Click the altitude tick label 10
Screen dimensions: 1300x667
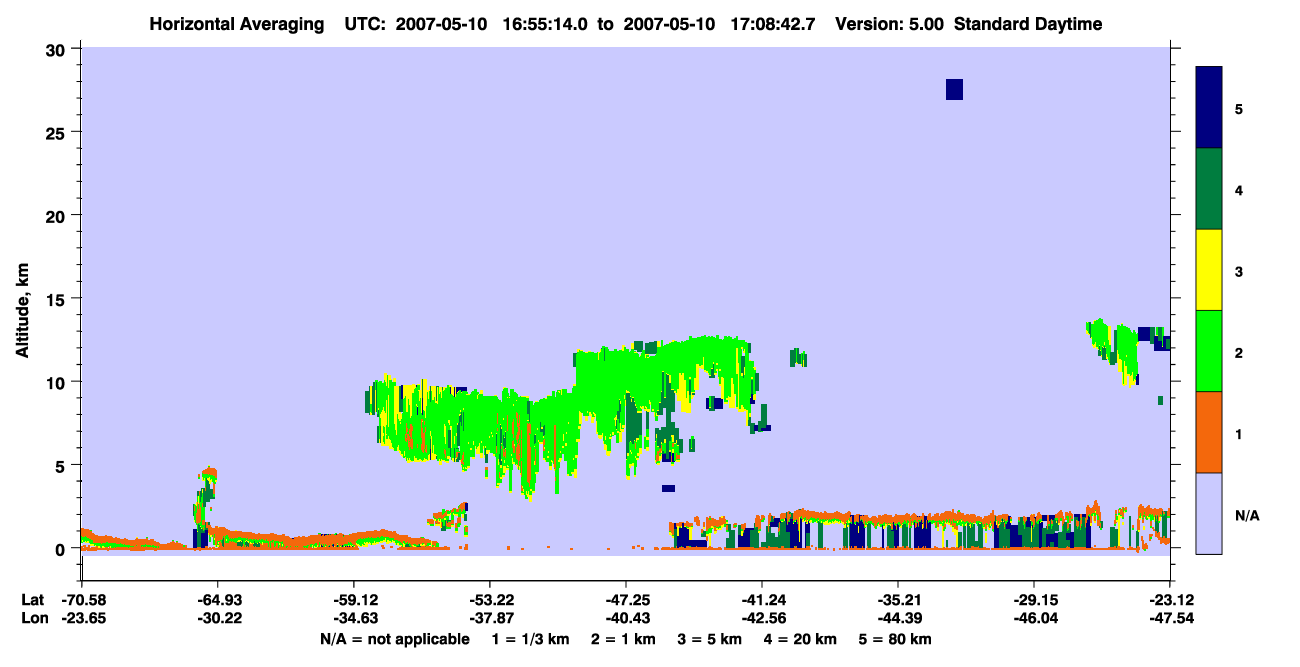pyautogui.click(x=58, y=382)
